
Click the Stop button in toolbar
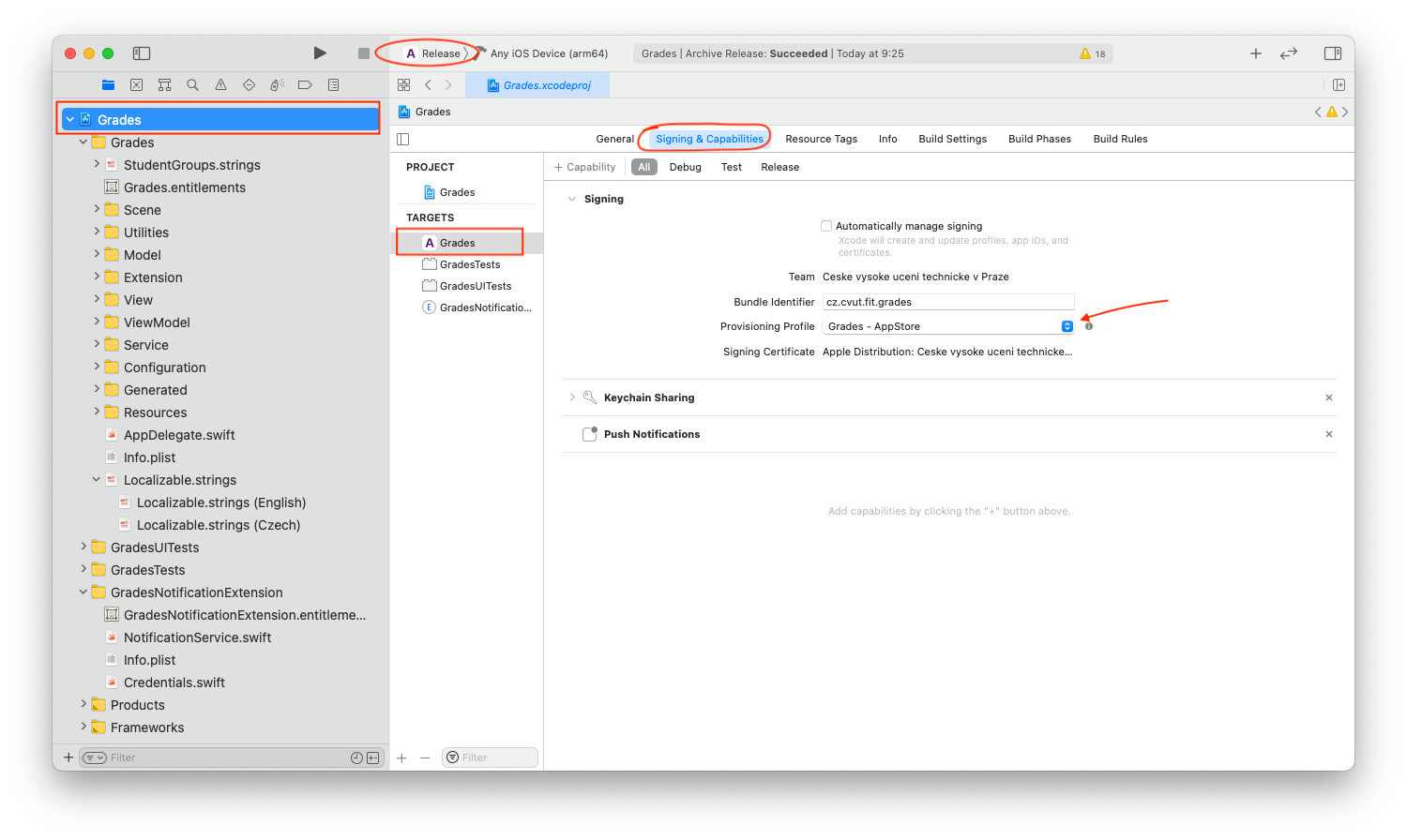[364, 53]
